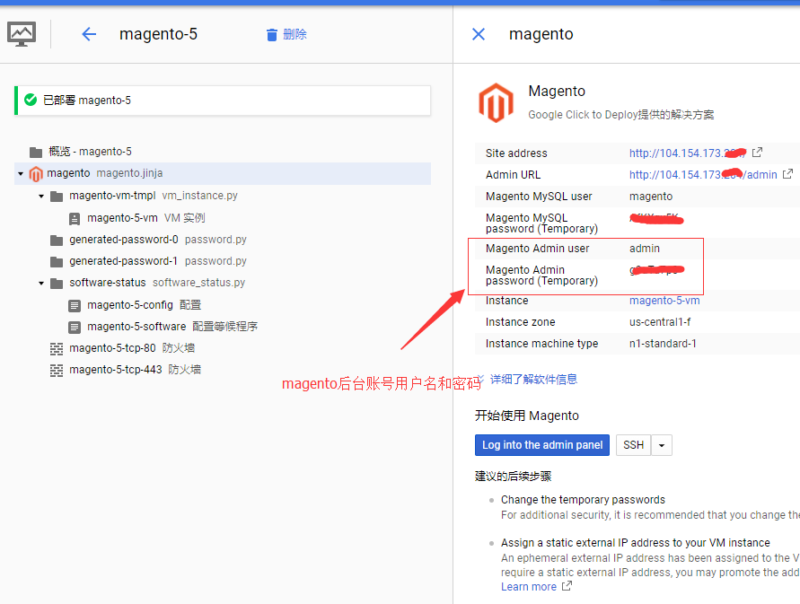This screenshot has width=800, height=604.
Task: Click folder icon for 概览 - magento-5
Action: (36, 152)
